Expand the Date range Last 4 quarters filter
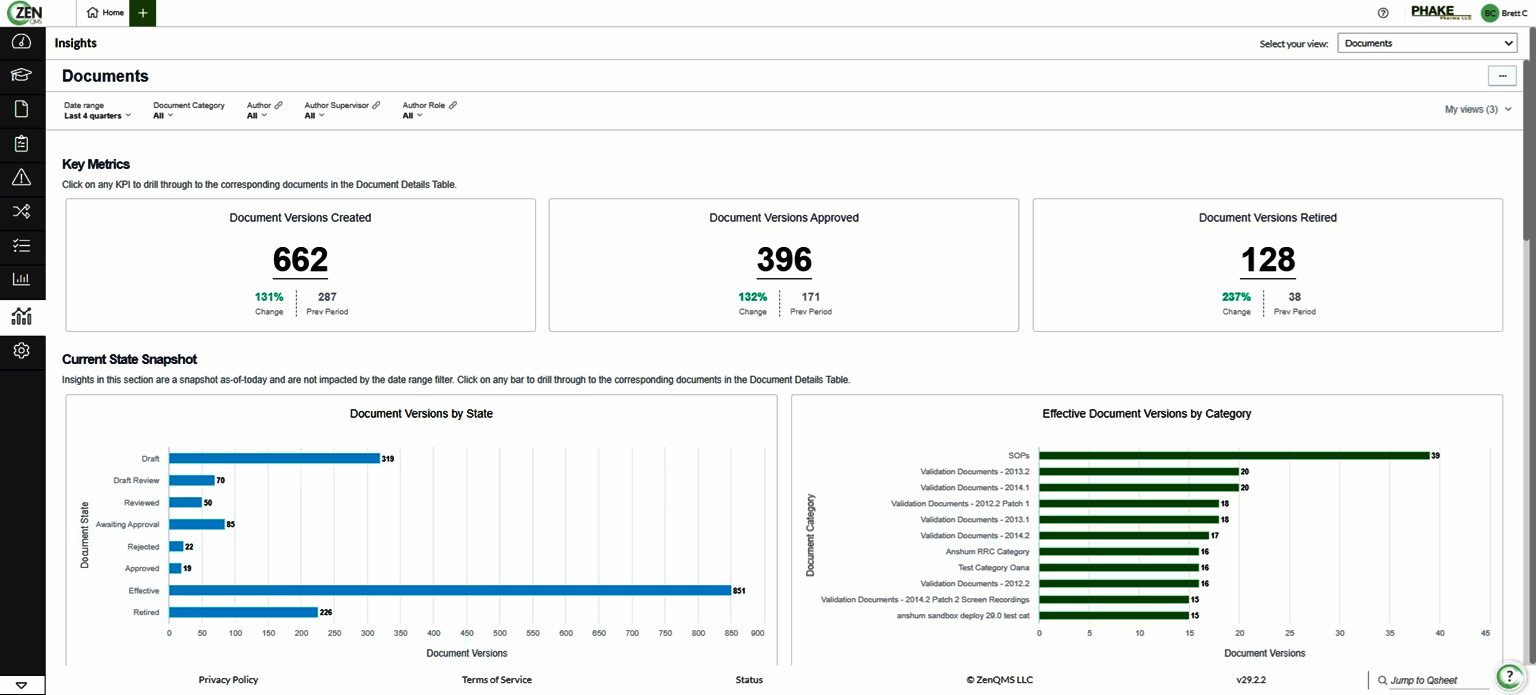1536x695 pixels. coord(97,110)
